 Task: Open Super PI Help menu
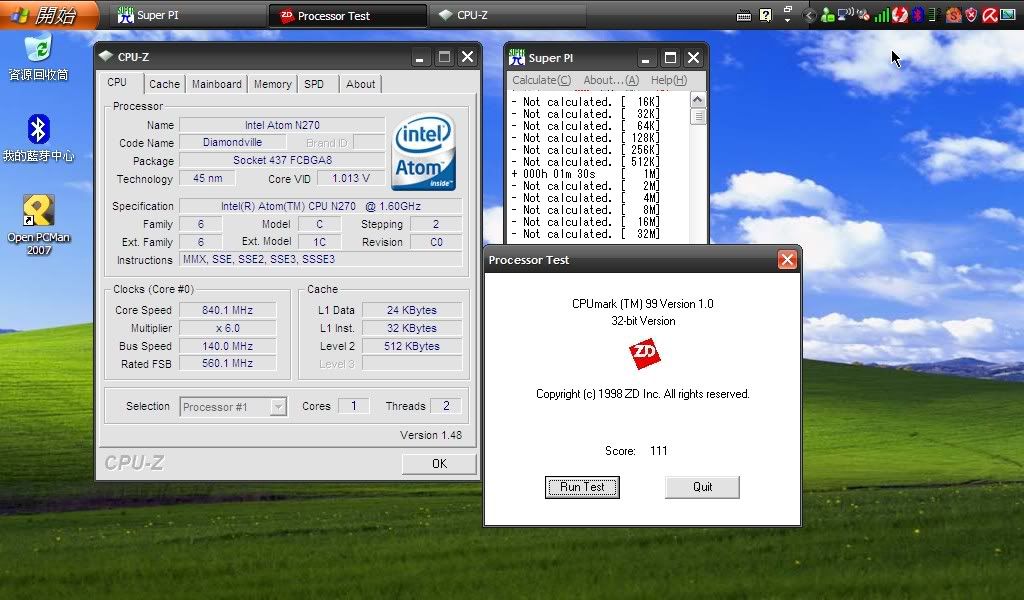tap(669, 80)
